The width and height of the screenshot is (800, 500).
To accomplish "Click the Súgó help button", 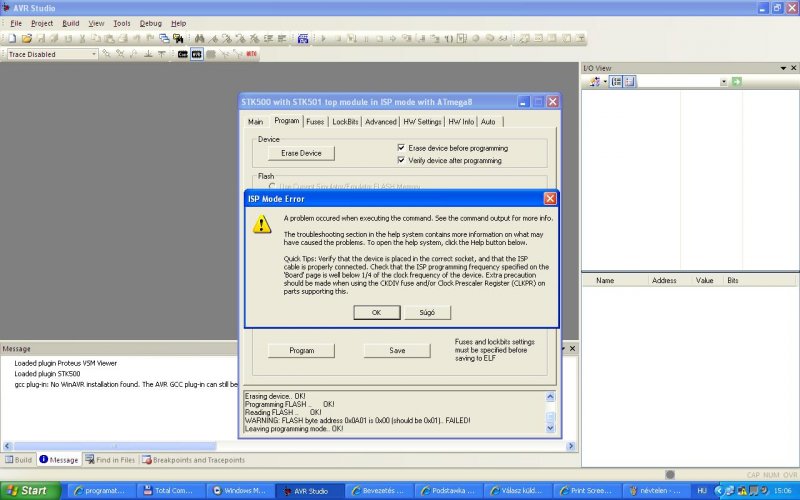I will 427,312.
